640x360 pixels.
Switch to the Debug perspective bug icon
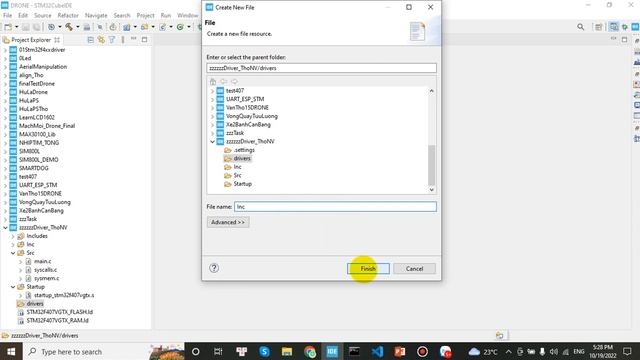[625, 27]
